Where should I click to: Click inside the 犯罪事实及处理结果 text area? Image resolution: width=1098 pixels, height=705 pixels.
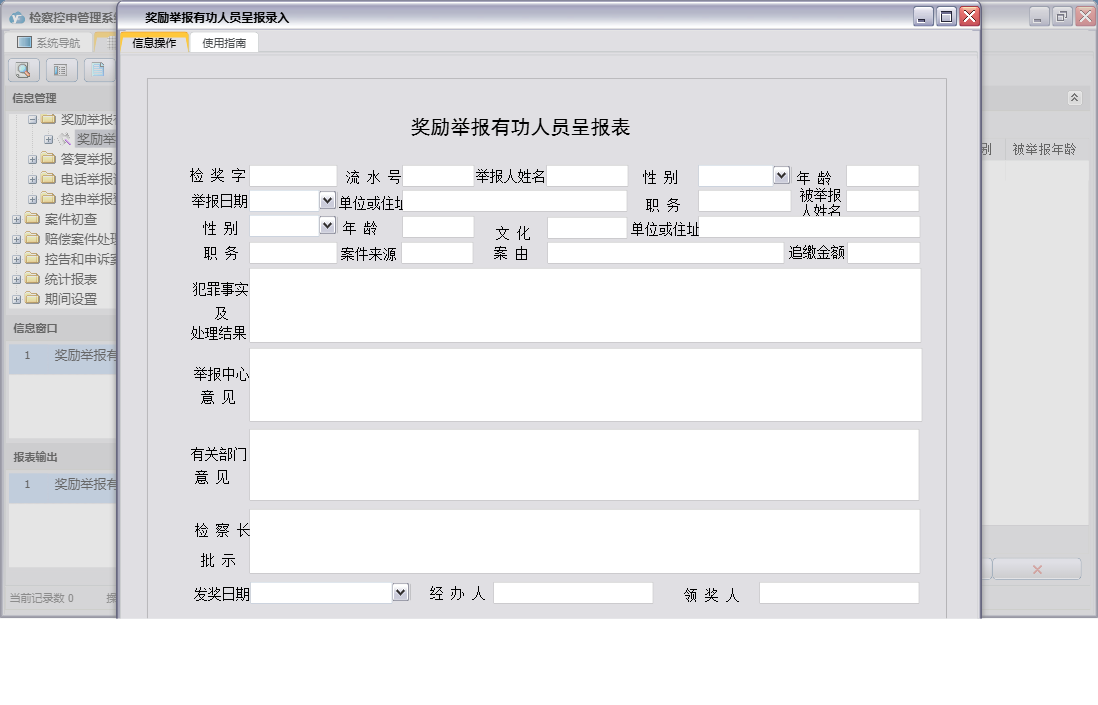pos(585,305)
